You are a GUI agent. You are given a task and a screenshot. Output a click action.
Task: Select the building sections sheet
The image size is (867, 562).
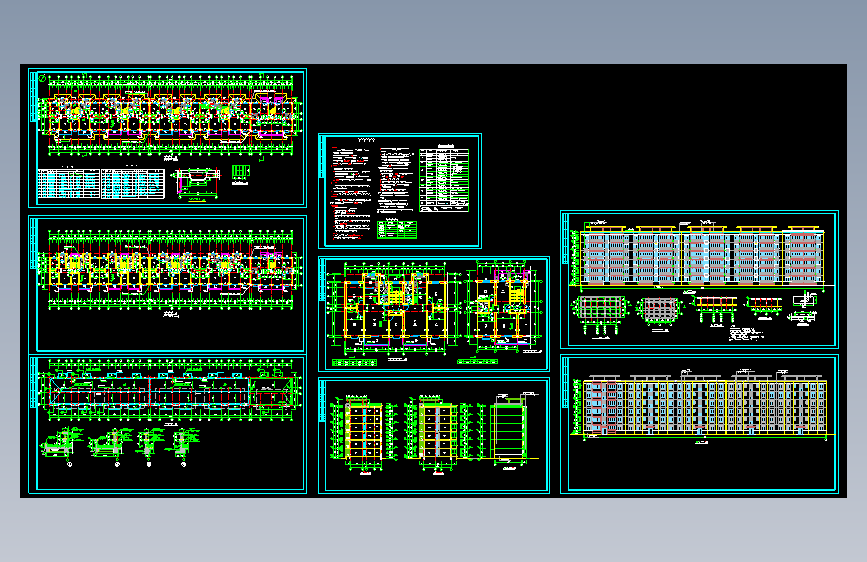[434, 435]
